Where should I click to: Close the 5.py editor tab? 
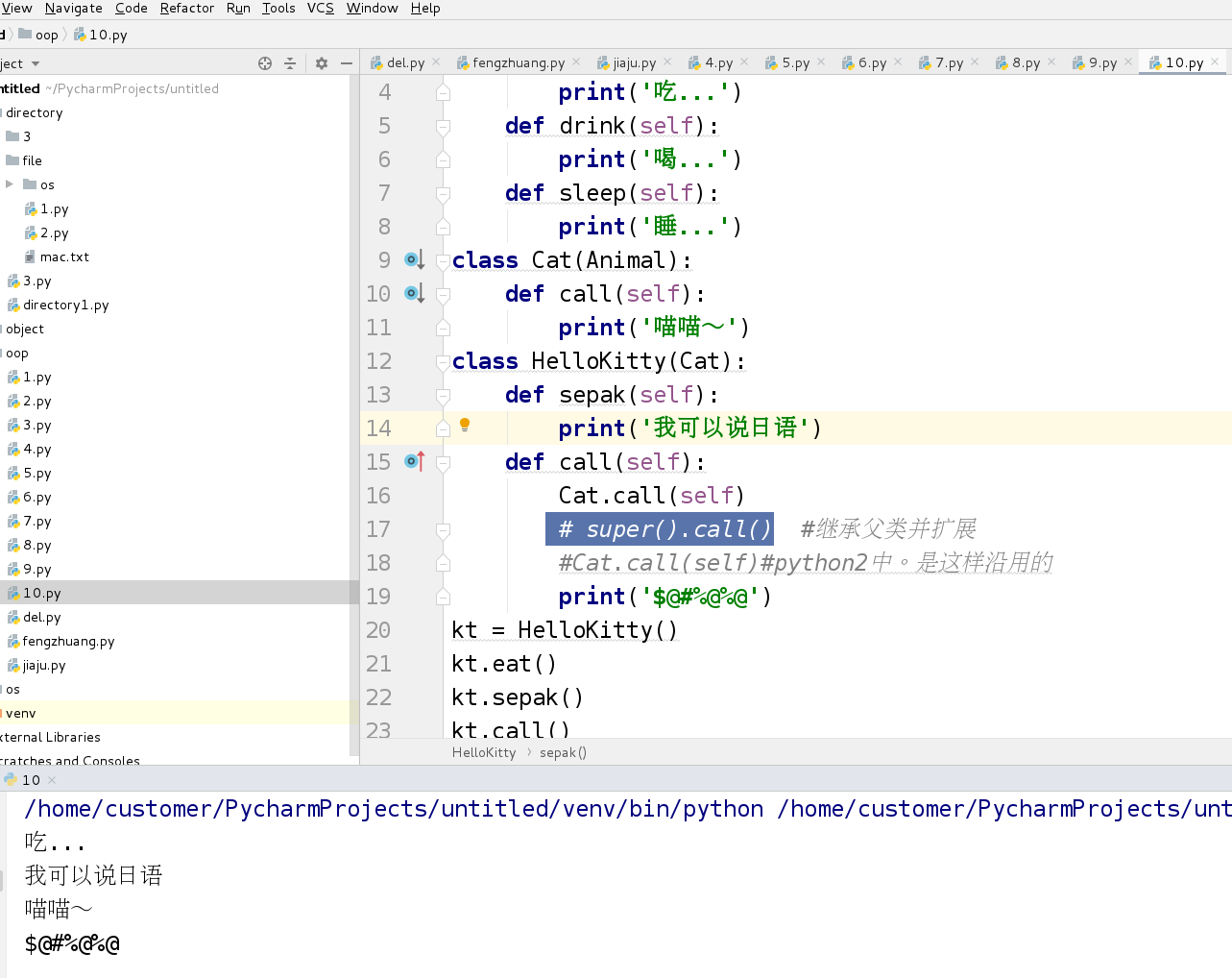tap(821, 61)
